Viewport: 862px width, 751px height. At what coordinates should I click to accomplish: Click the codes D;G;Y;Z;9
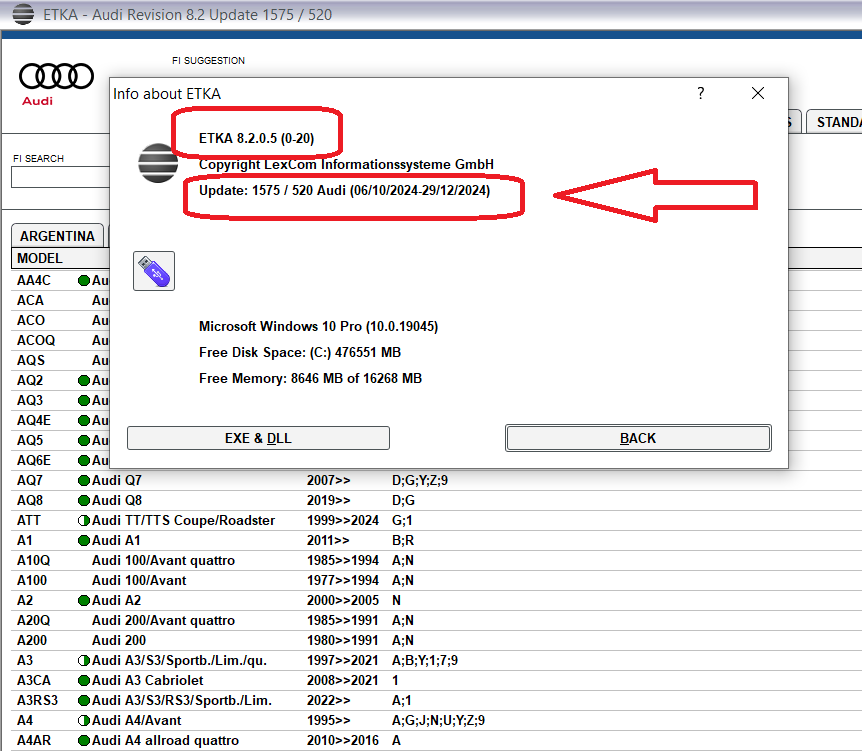click(x=420, y=481)
